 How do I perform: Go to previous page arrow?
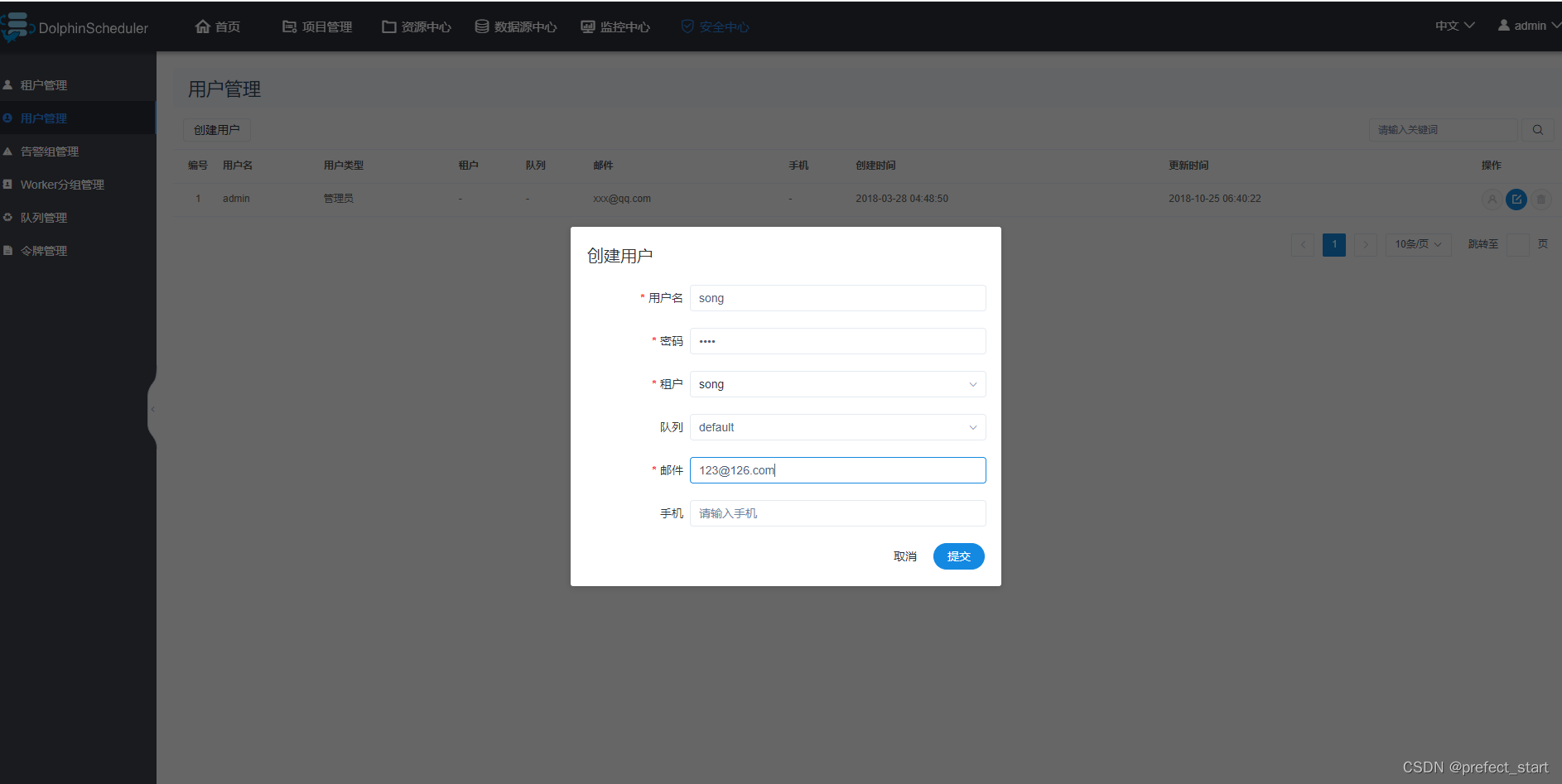point(1303,244)
